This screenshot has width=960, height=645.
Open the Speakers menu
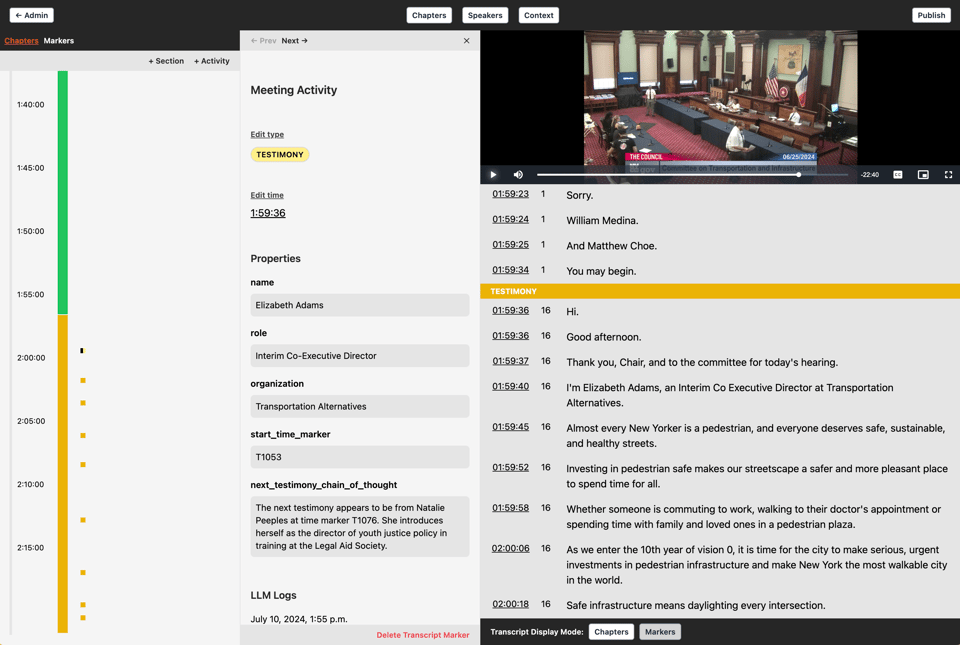[485, 15]
